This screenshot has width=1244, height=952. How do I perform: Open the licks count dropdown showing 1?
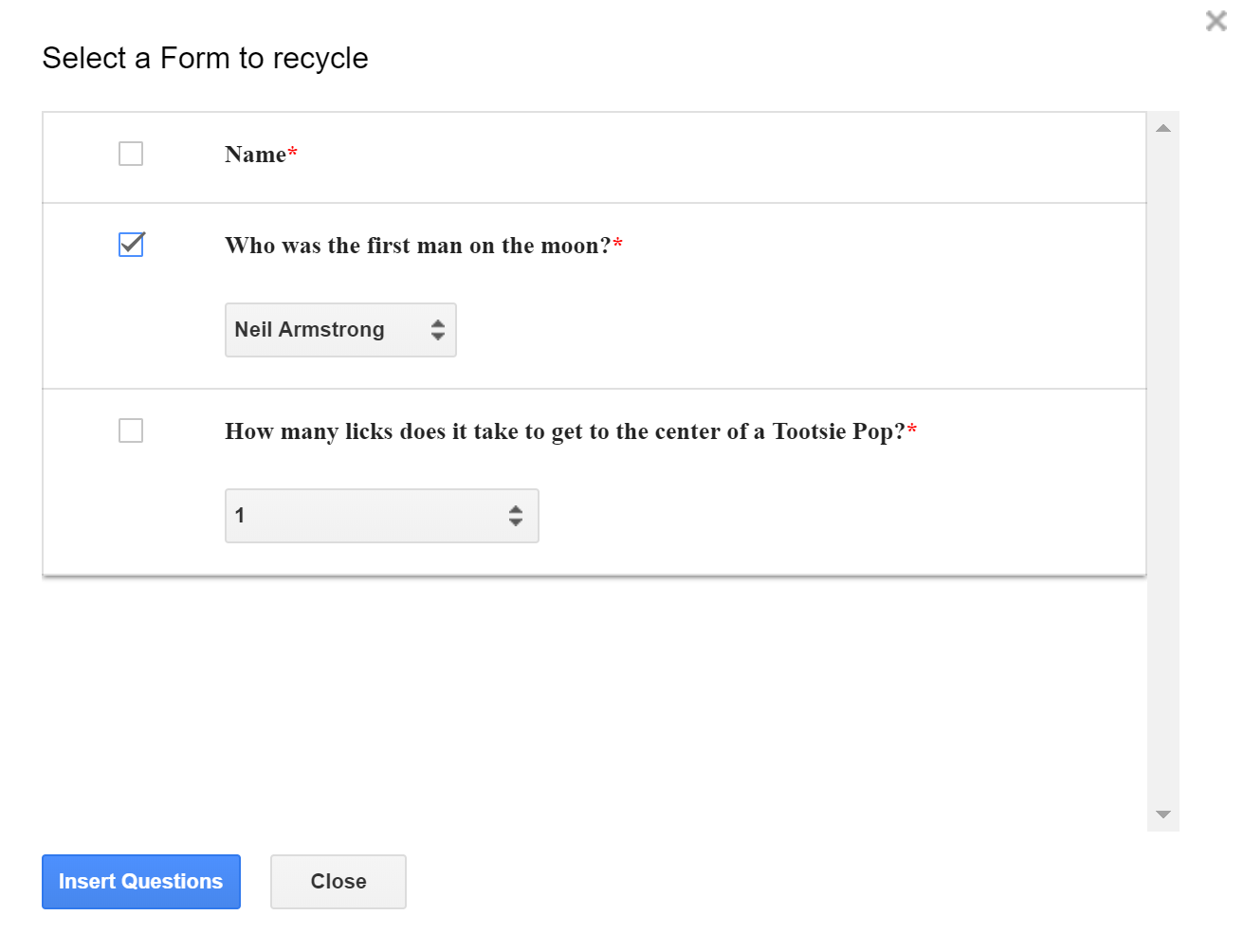click(365, 516)
